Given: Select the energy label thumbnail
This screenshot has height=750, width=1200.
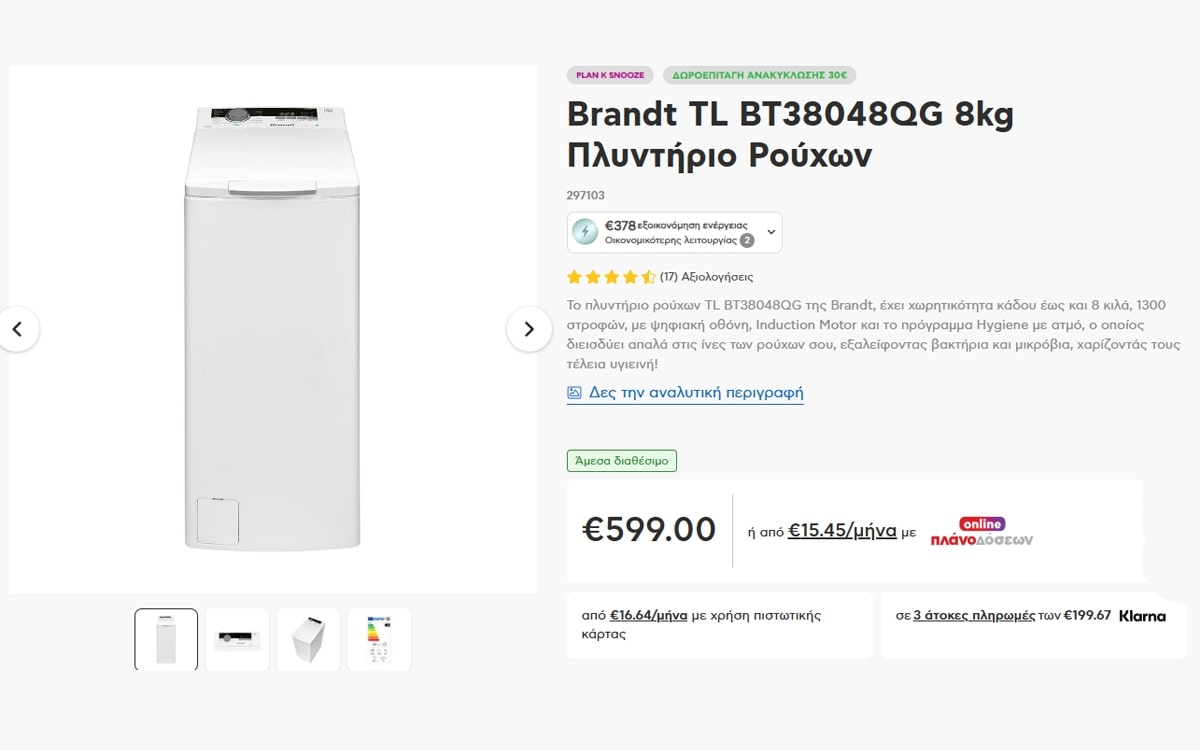Looking at the screenshot, I should (x=380, y=639).
